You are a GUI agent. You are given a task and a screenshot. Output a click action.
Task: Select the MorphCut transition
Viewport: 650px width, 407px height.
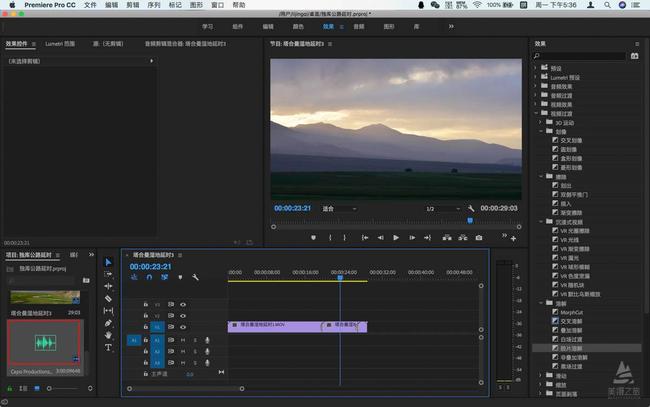(x=571, y=313)
